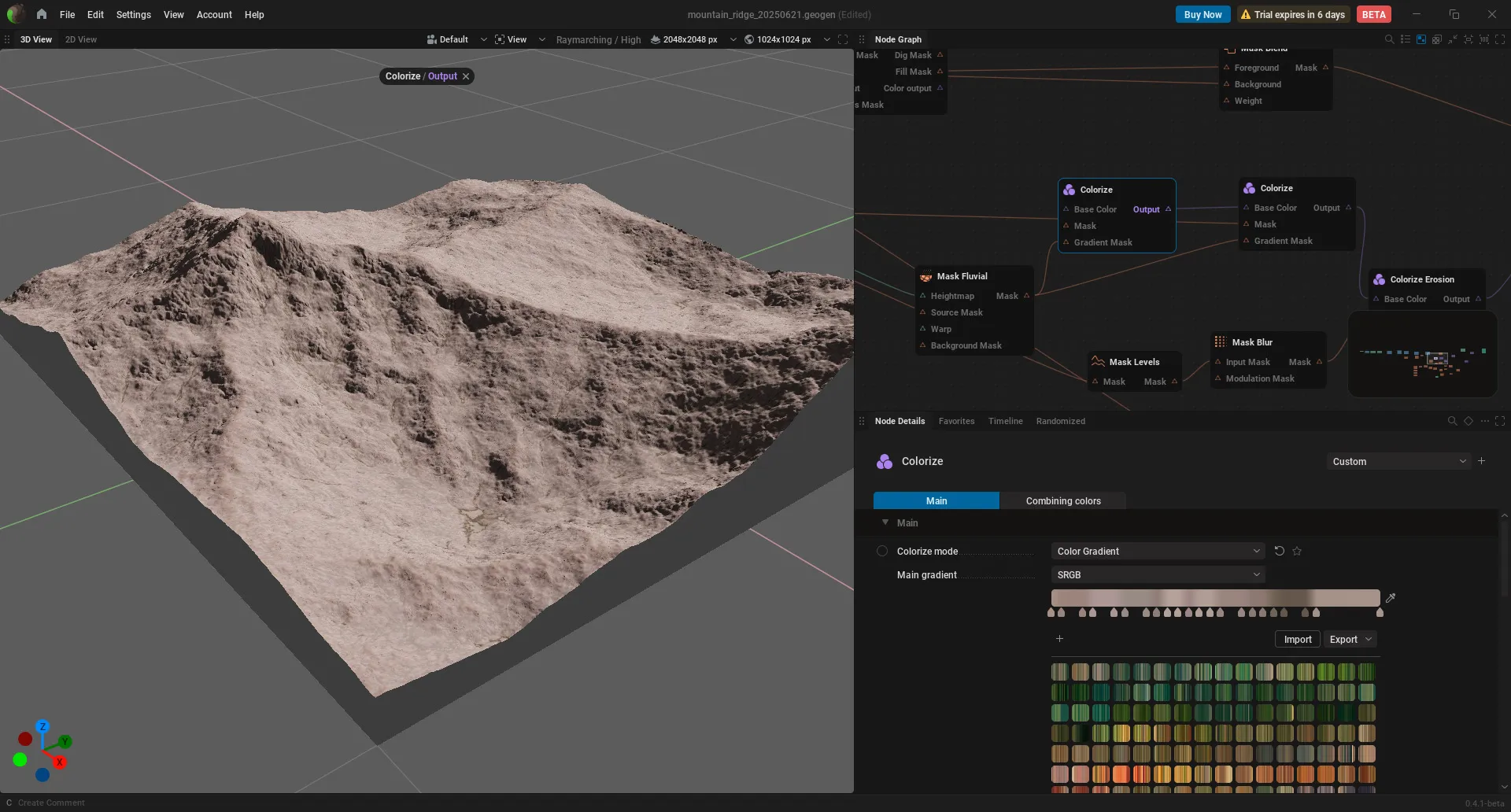
Task: Click the Buy Now button
Action: (1203, 14)
